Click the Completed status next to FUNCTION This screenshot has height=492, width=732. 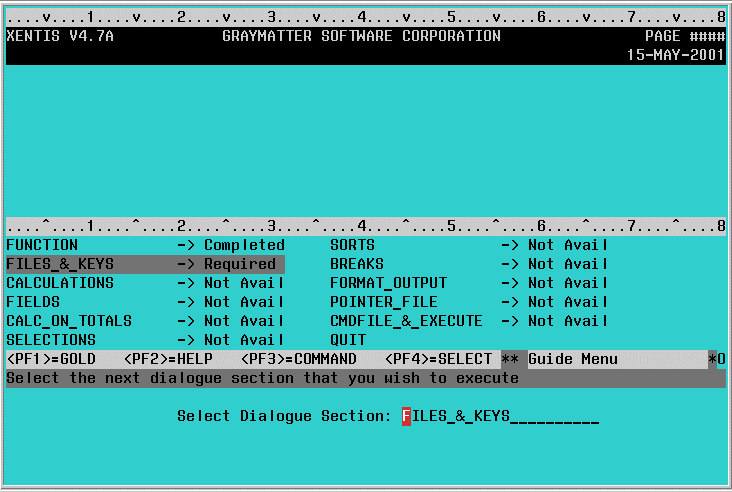[x=245, y=245]
